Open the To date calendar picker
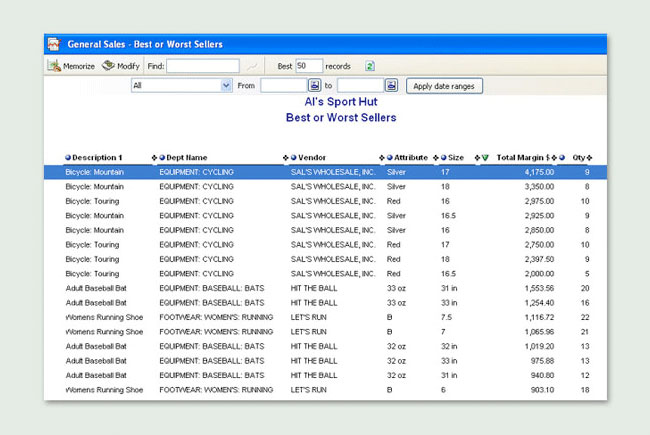The height and width of the screenshot is (435, 650). click(x=391, y=86)
